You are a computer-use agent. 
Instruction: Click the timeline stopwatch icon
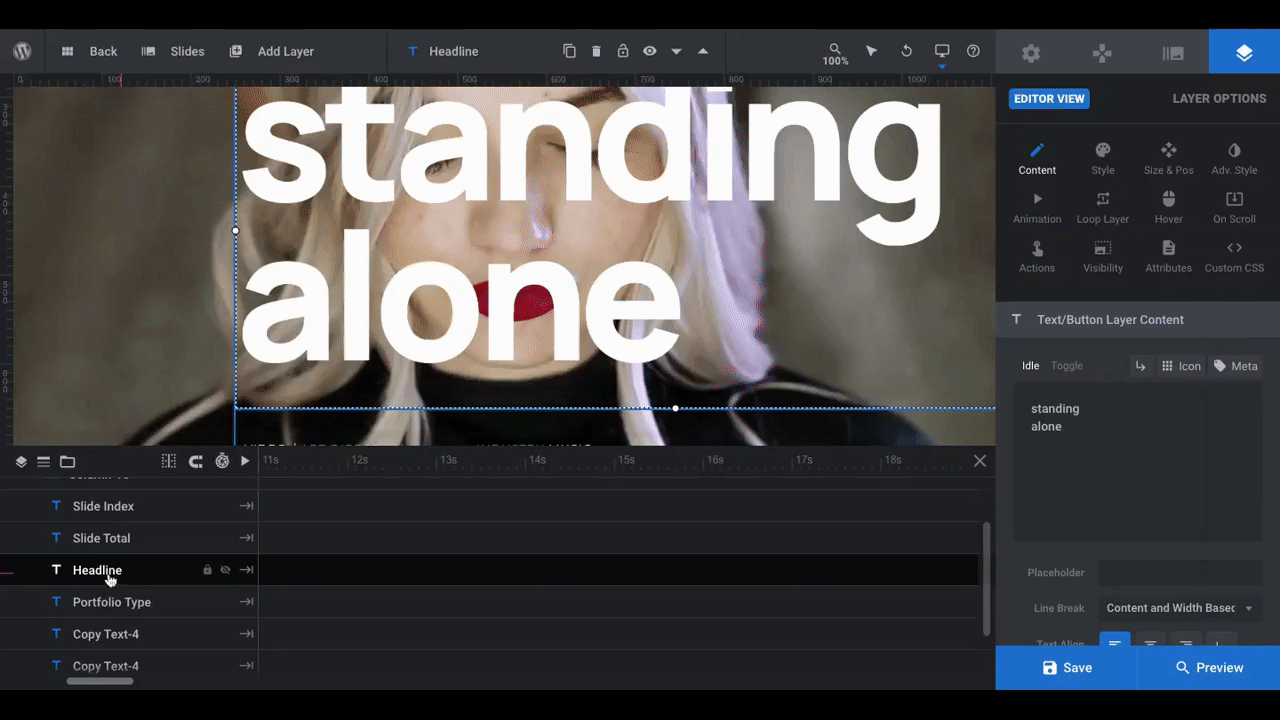pyautogui.click(x=222, y=461)
